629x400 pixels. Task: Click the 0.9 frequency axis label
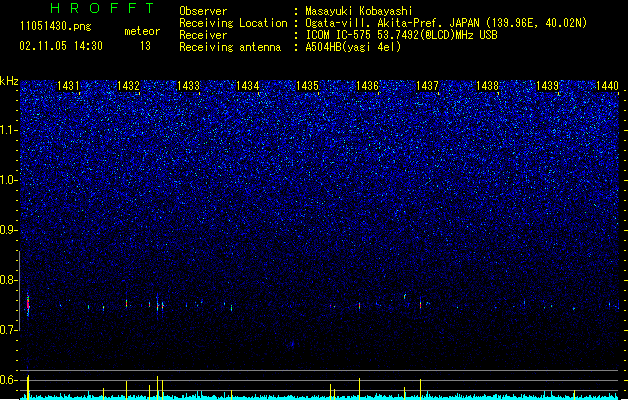coord(9,230)
